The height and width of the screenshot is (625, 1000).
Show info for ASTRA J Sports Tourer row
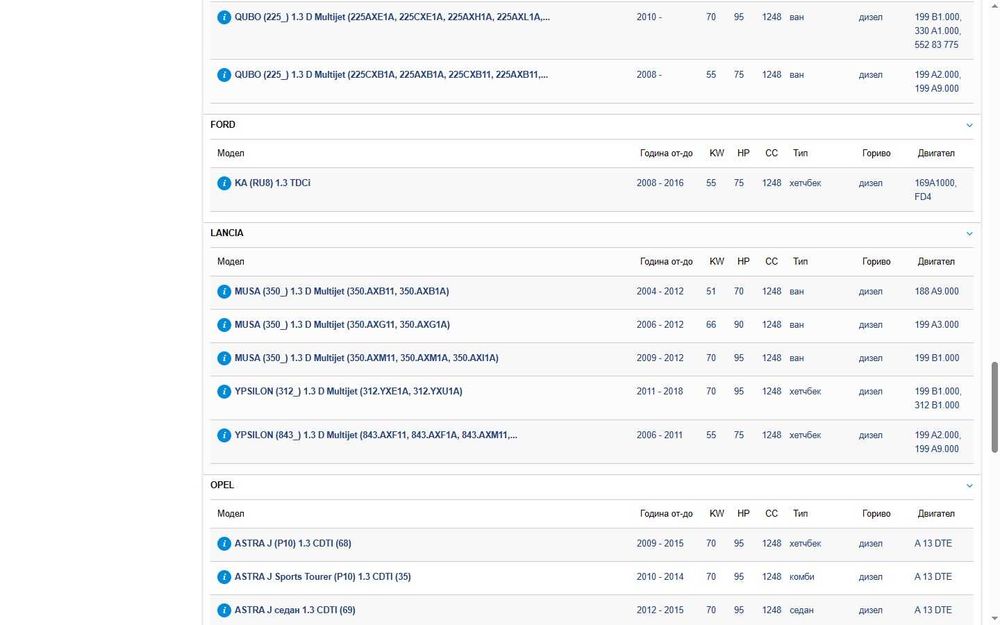pos(224,577)
